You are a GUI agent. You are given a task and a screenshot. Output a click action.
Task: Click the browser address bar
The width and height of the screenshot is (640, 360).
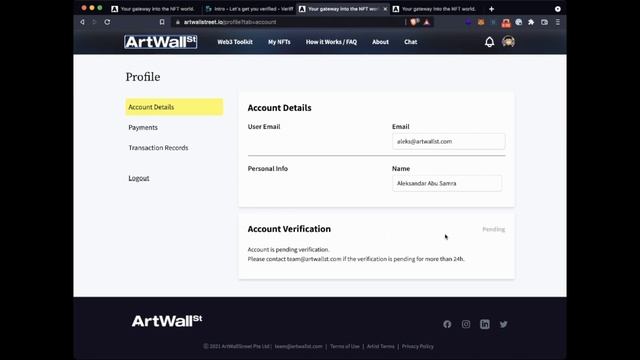(x=288, y=22)
